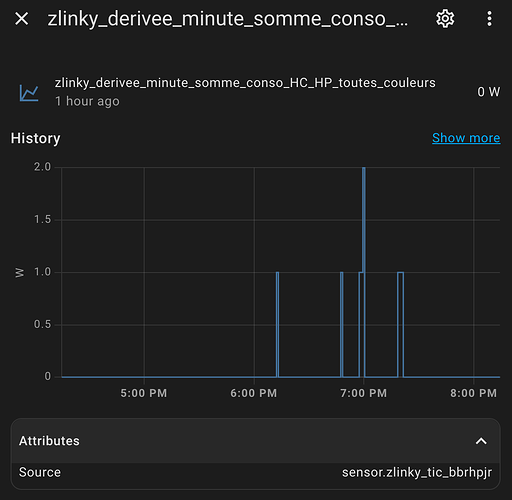This screenshot has width=512, height=500.
Task: Click the line chart entity icon
Action: coord(29,93)
